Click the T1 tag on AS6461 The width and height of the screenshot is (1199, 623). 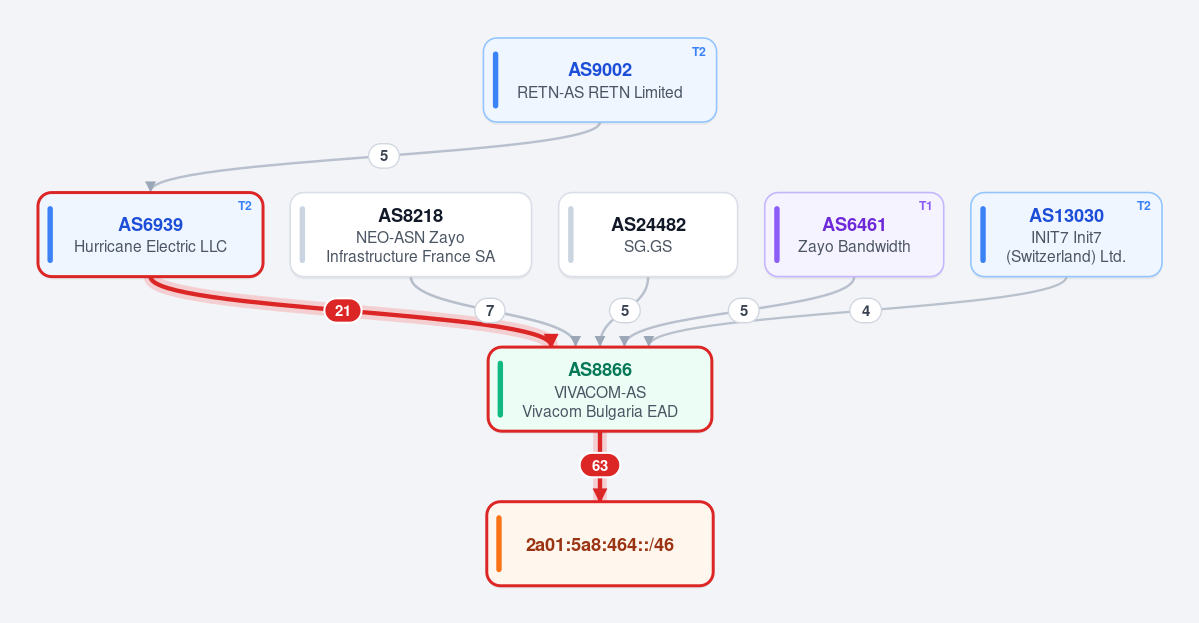pyautogui.click(x=925, y=206)
